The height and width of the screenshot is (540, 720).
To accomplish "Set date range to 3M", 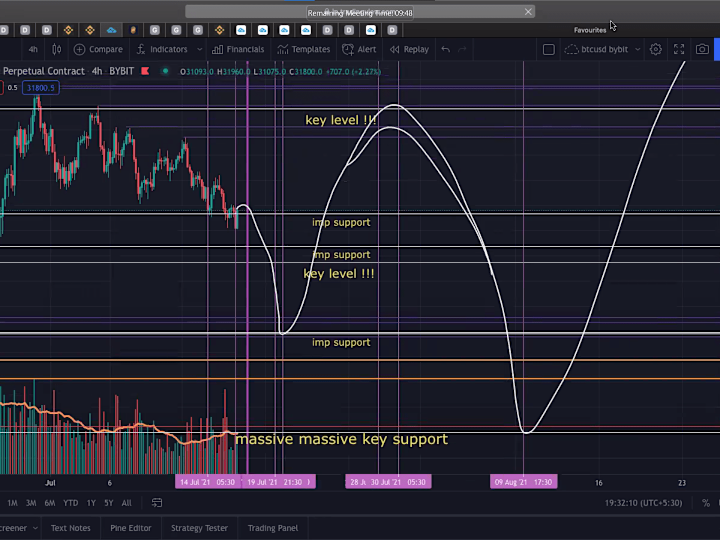I will (x=31, y=503).
